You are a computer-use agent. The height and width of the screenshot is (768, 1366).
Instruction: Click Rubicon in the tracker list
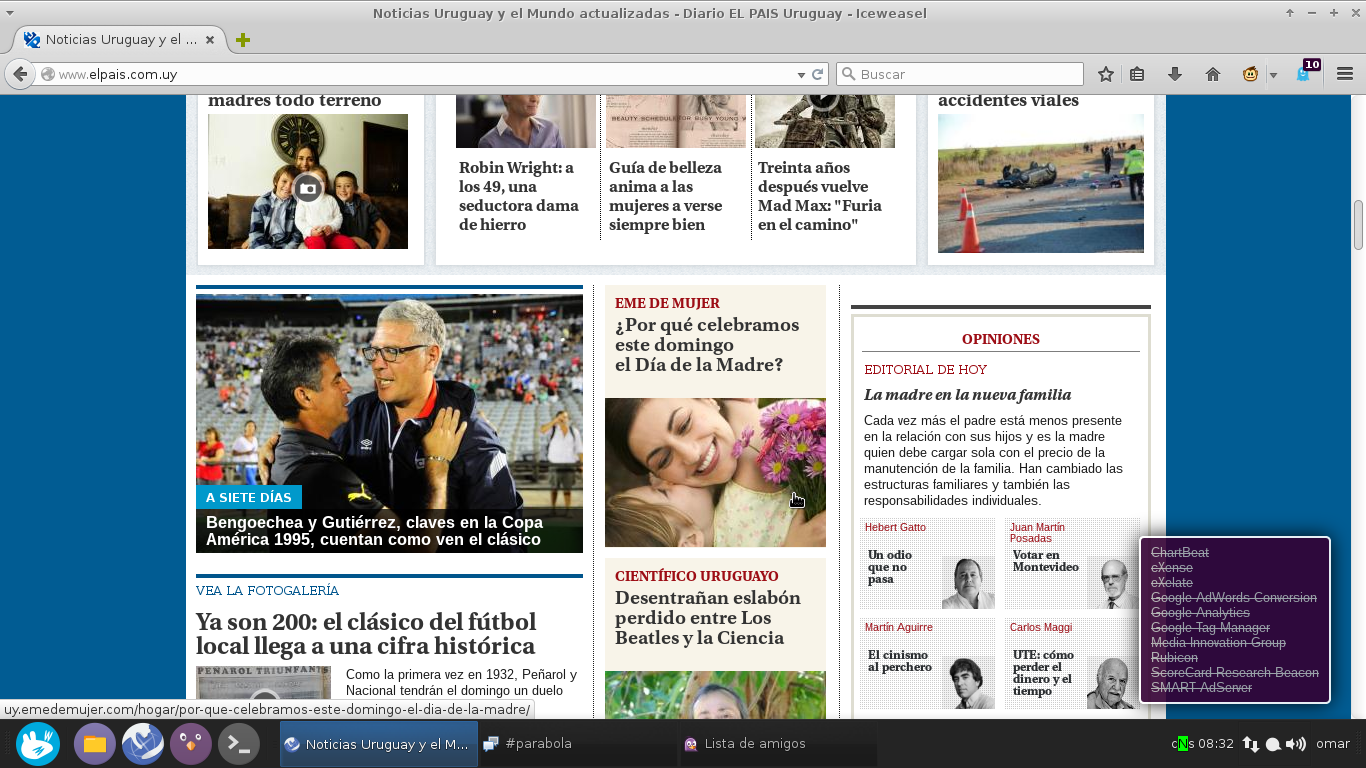(1174, 657)
